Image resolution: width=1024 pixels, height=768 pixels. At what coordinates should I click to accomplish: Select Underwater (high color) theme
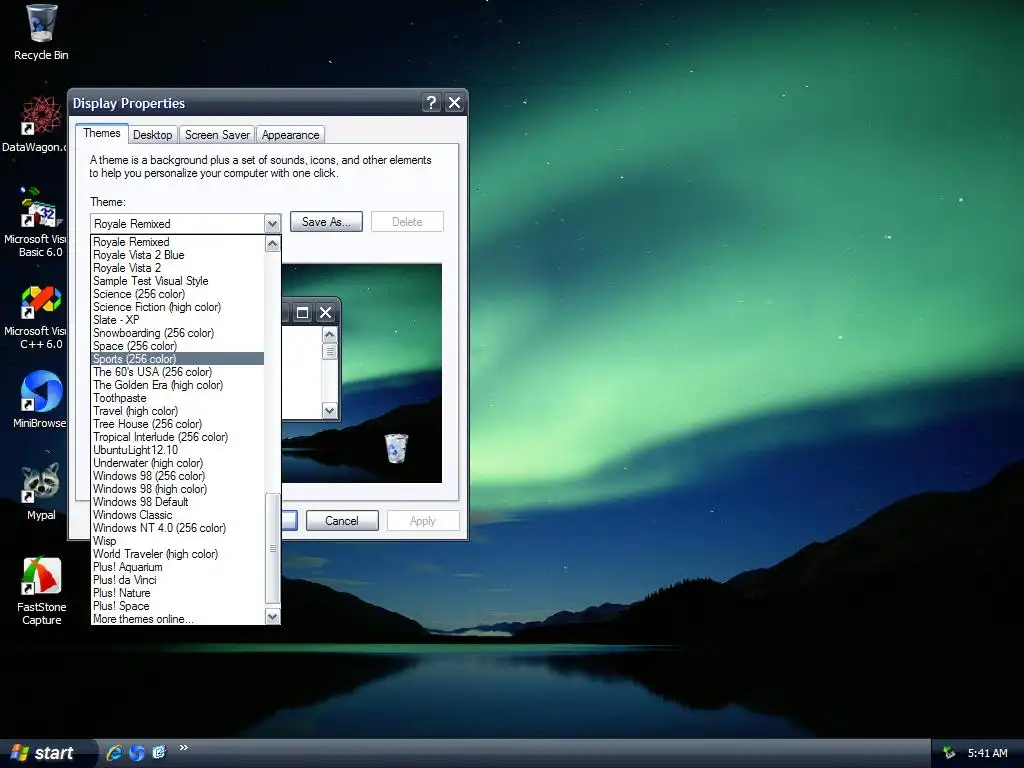178,463
